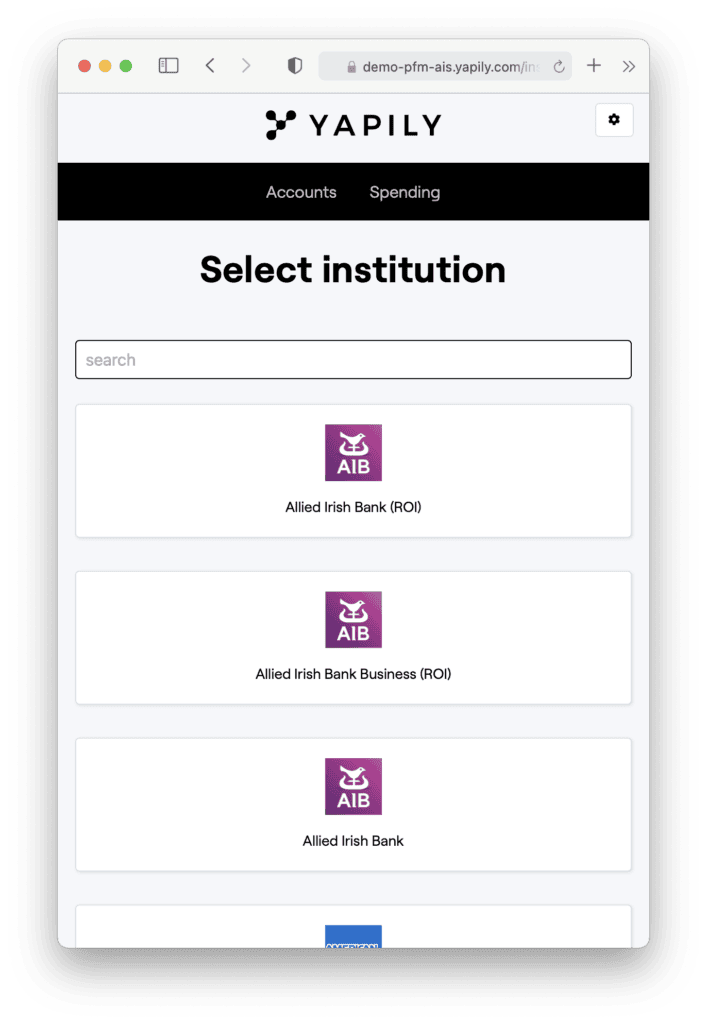Select the Allied Irish Bank (ROI) label
707x1024 pixels.
click(x=353, y=507)
